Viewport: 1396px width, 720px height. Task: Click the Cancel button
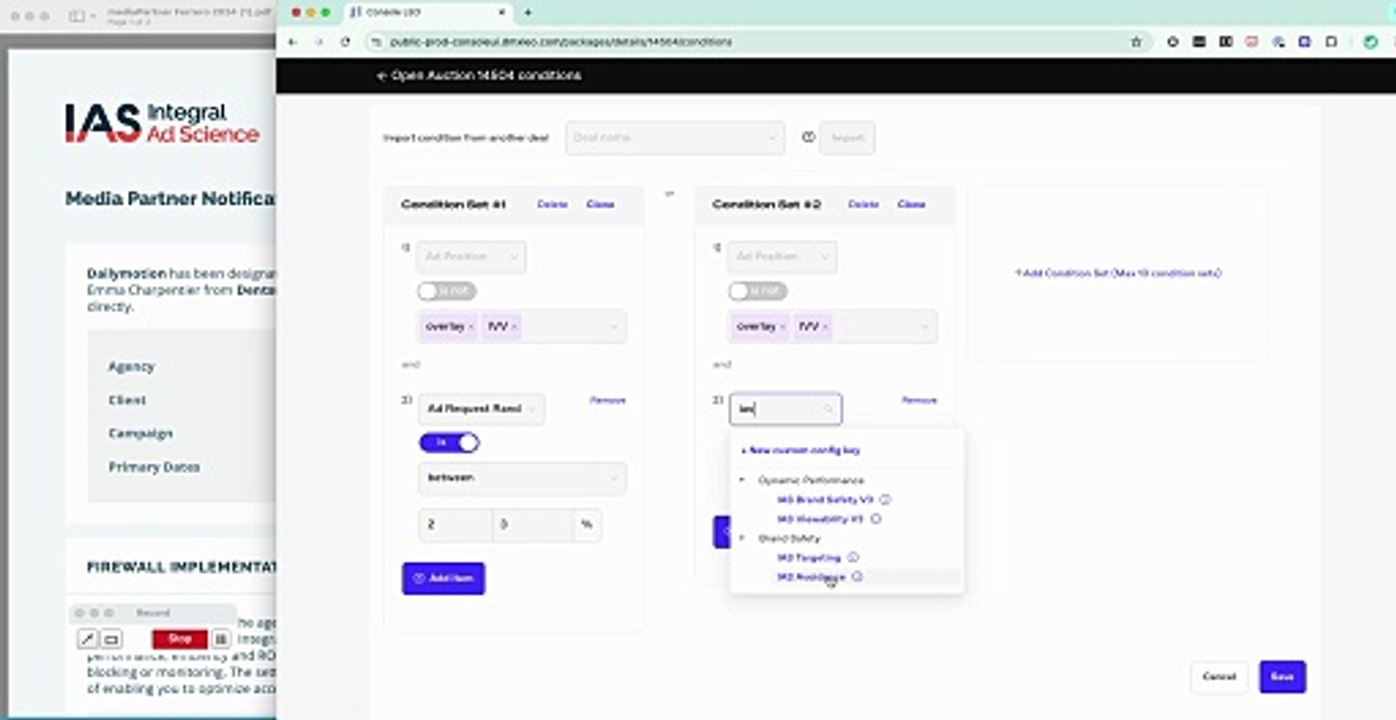1219,677
